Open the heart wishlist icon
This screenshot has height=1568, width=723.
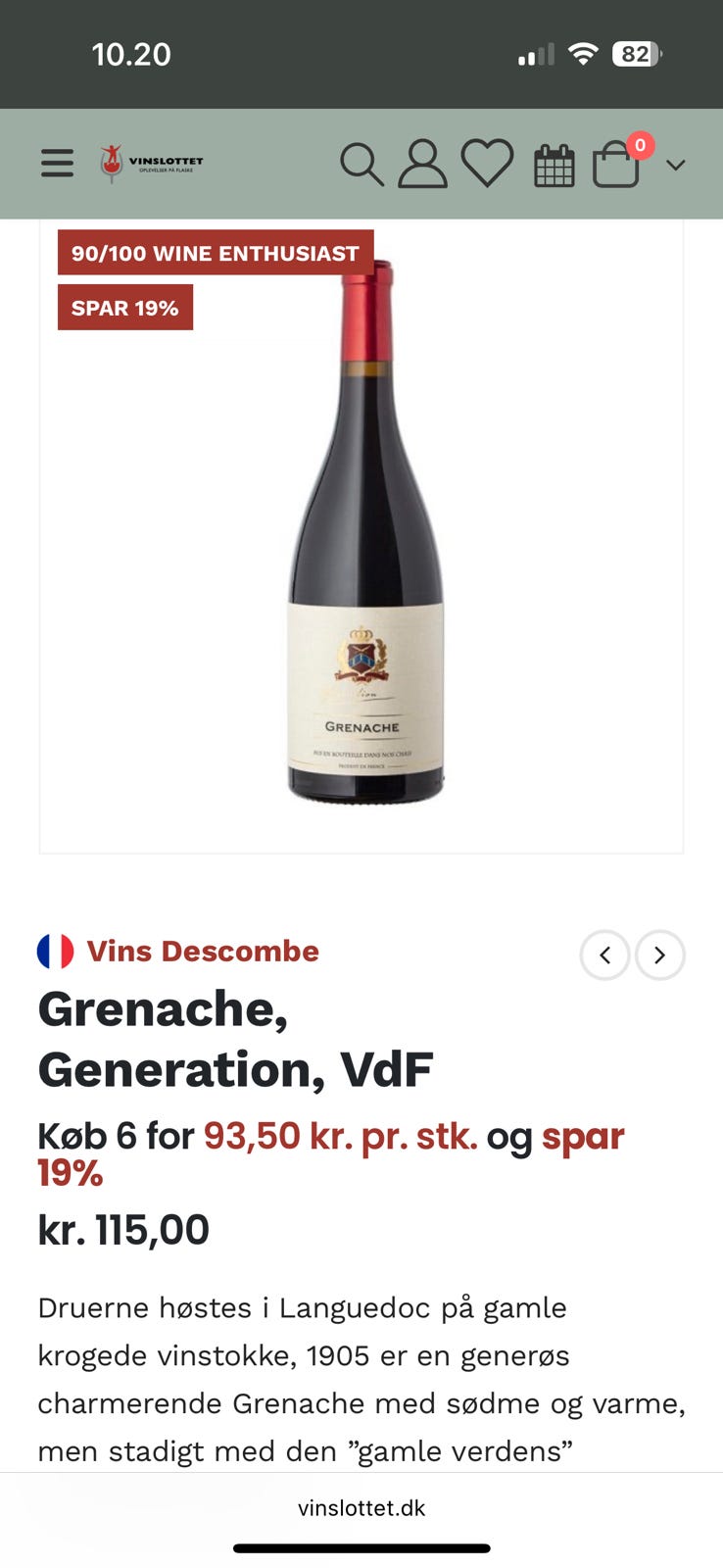(x=487, y=164)
